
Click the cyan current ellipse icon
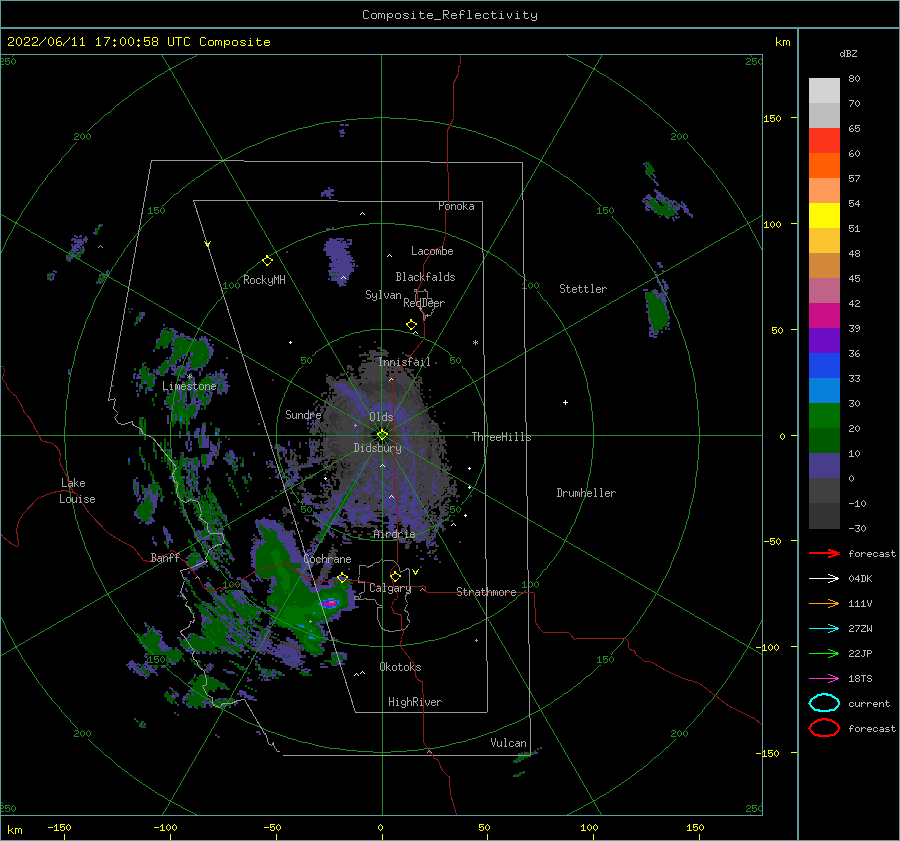[824, 703]
